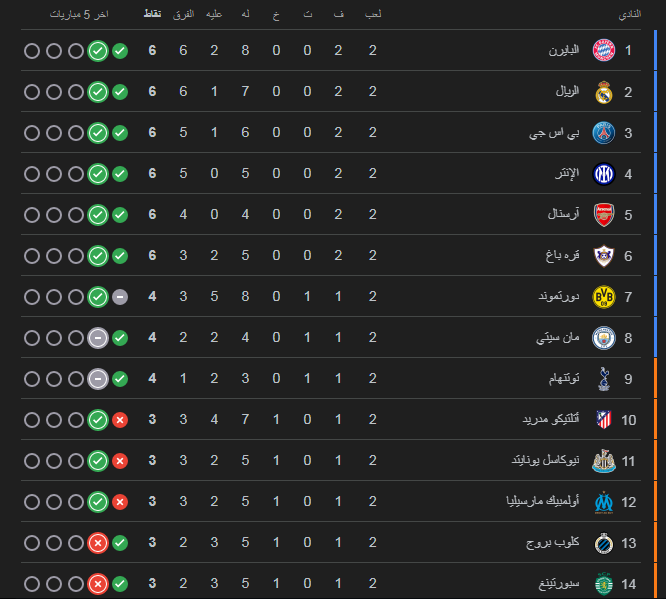Click the Sporting club crest
Screen dimensions: 666x599
[x=603, y=584]
